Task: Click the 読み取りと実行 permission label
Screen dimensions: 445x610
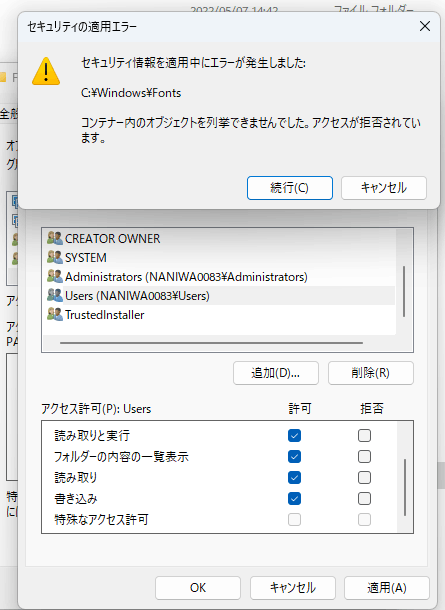Action: coord(92,435)
